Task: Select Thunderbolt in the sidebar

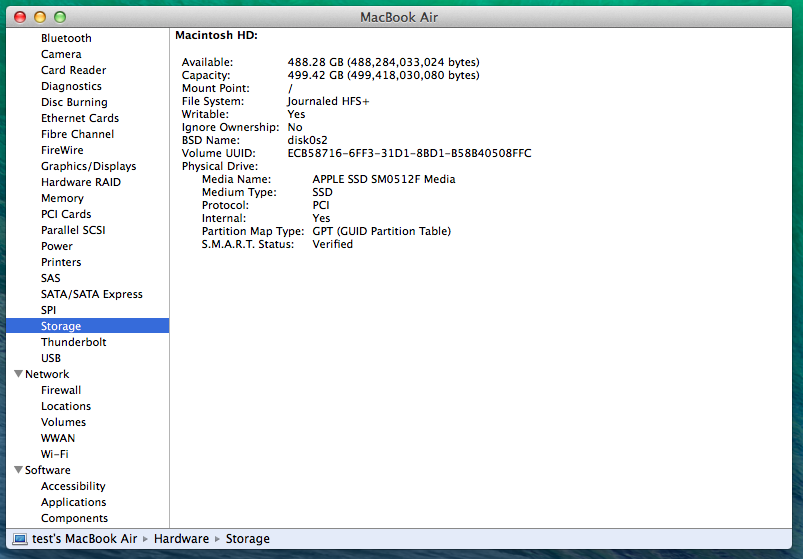Action: (74, 342)
